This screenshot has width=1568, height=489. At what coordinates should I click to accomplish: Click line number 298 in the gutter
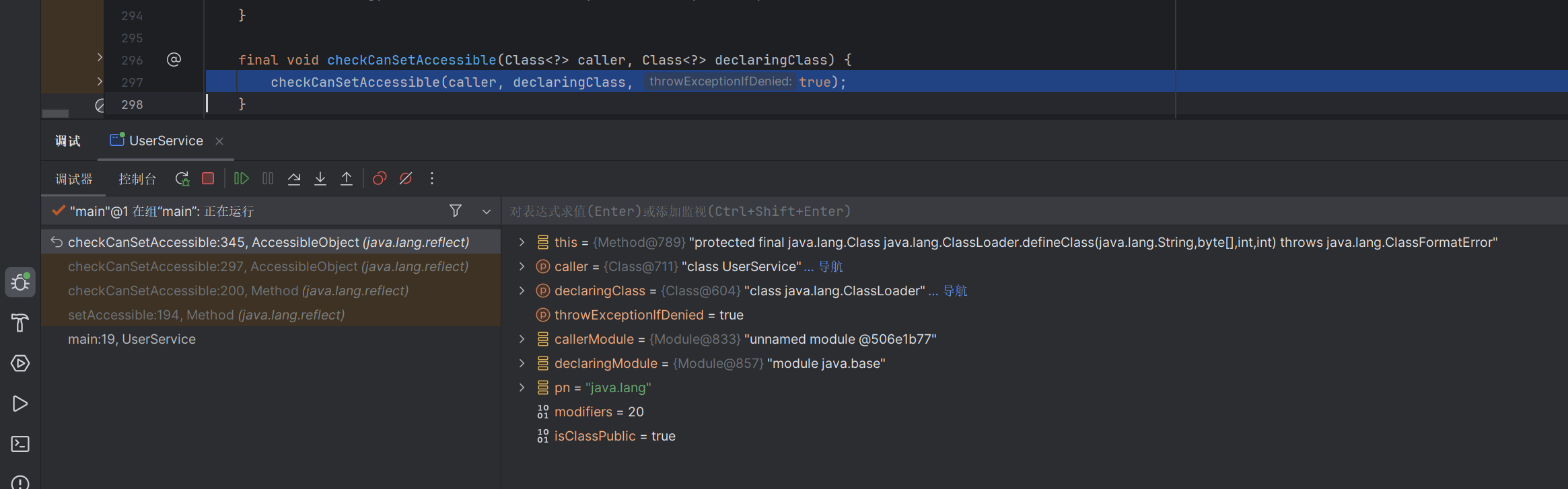tap(132, 104)
